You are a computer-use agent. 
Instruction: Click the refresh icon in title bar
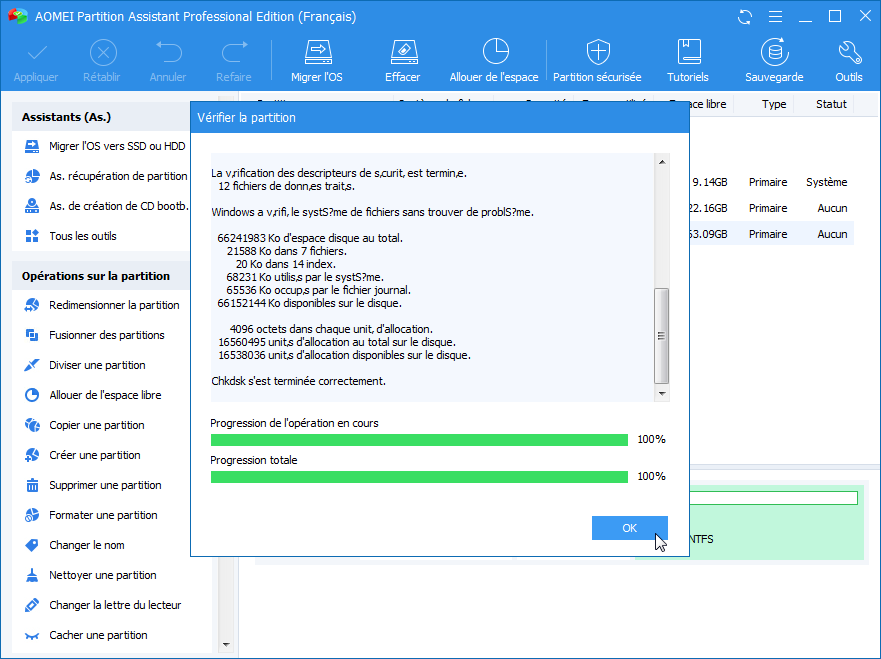click(745, 17)
